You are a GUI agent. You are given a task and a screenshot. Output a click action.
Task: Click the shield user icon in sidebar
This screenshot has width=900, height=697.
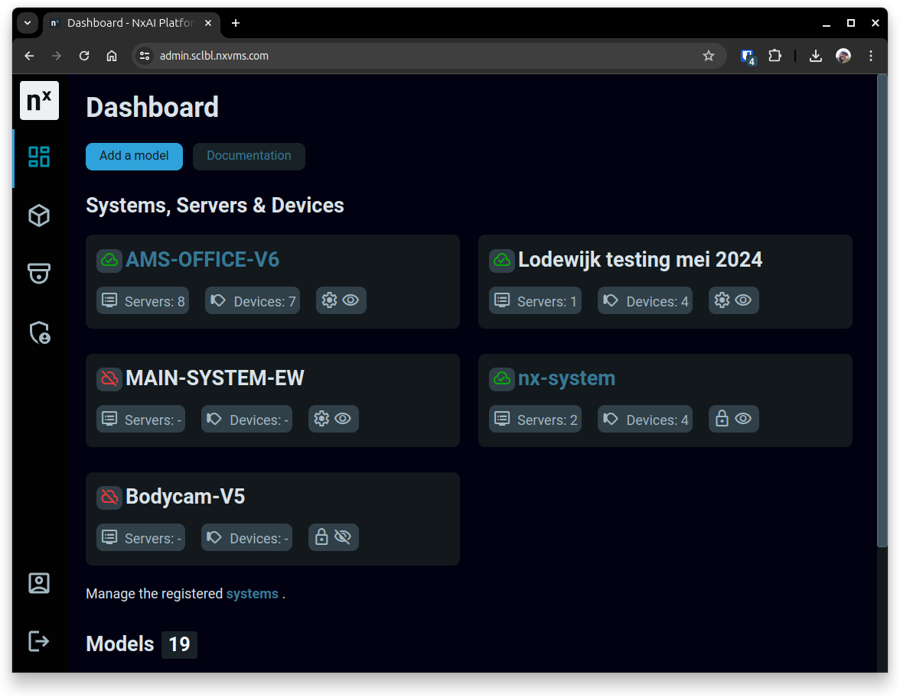click(39, 332)
